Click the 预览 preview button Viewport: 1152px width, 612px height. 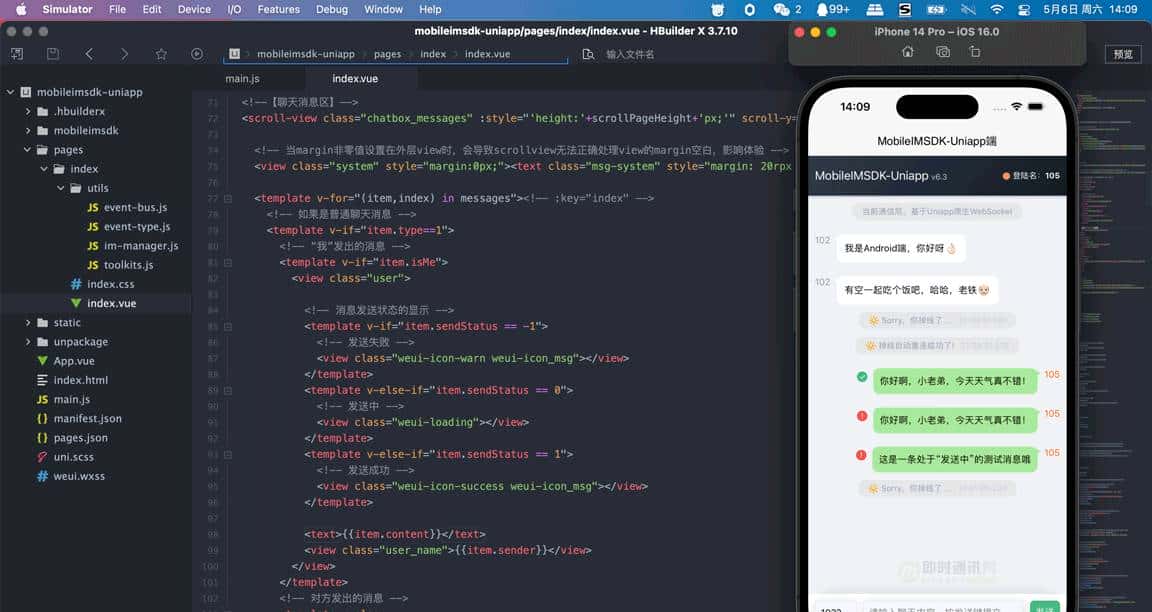1123,54
